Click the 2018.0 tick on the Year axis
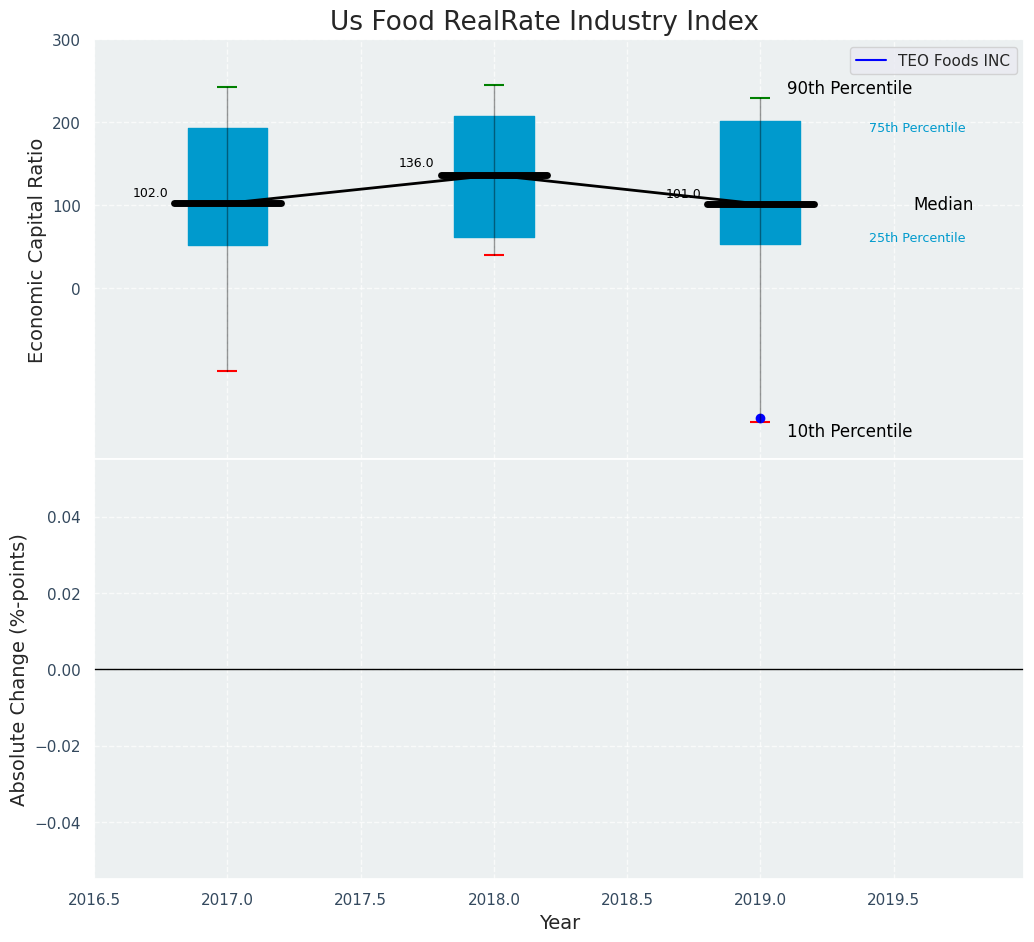The width and height of the screenshot is (1034, 942). point(494,899)
